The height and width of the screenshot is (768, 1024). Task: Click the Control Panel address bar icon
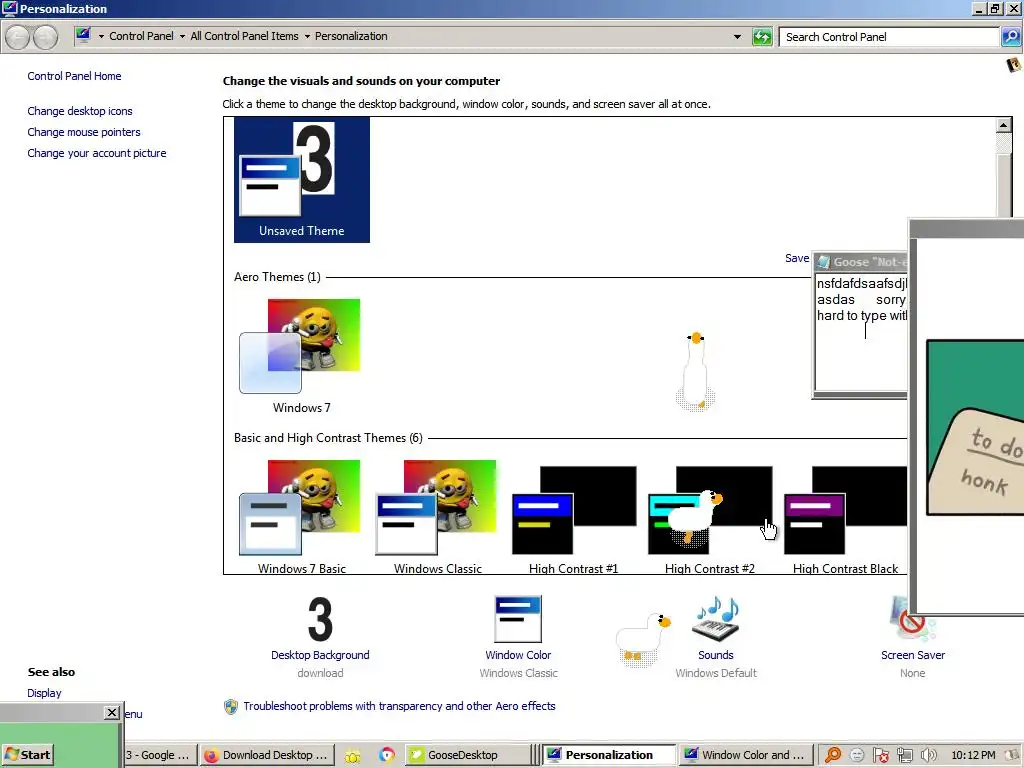pos(83,36)
